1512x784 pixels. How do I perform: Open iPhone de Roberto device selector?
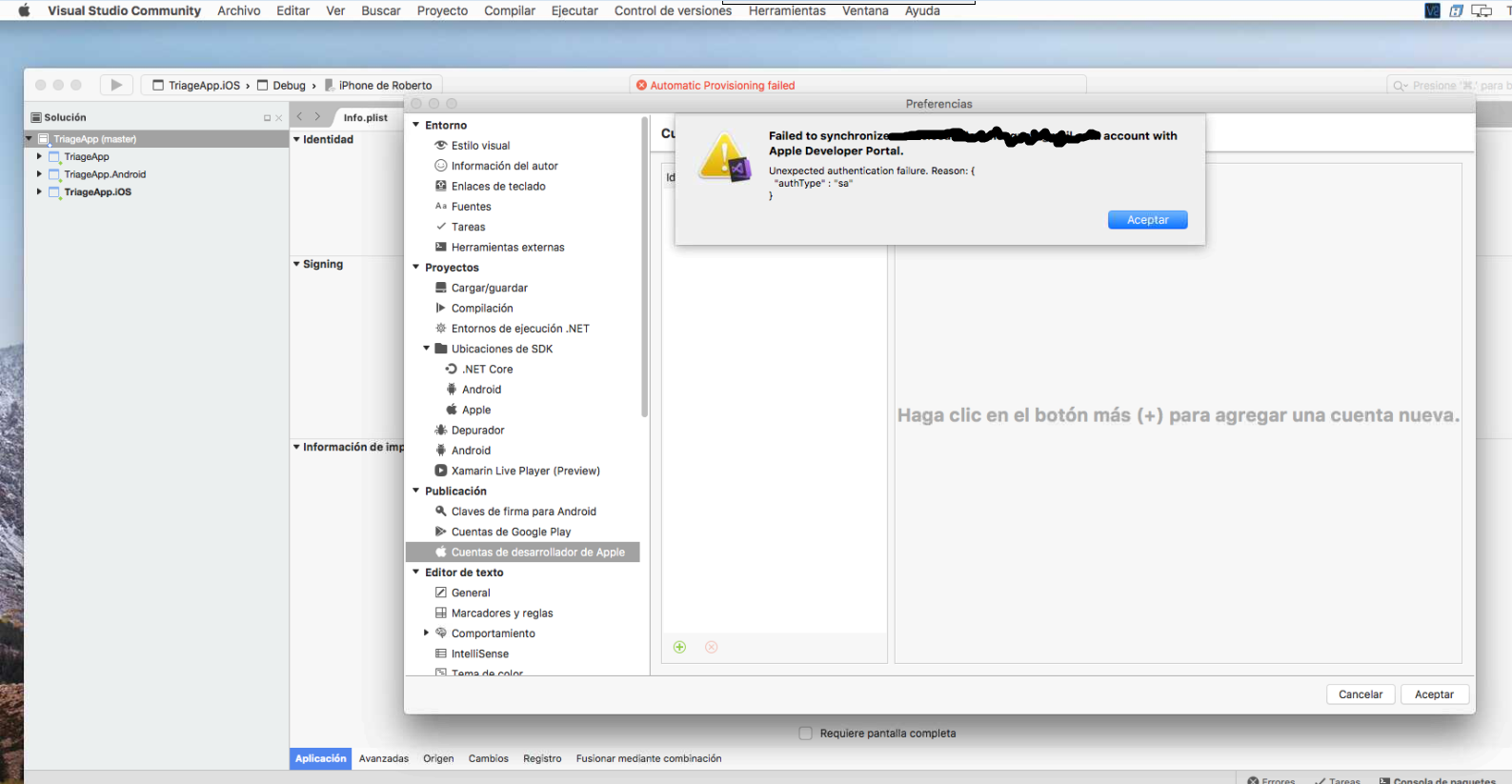(x=378, y=86)
